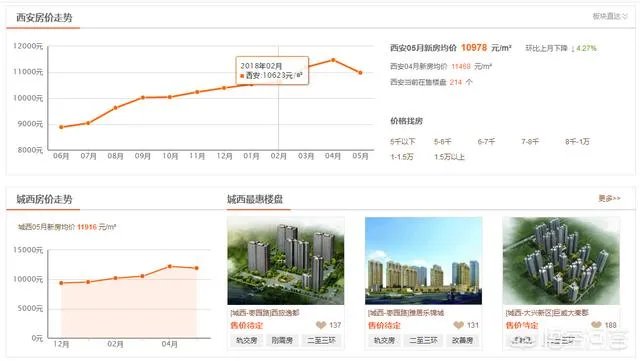Select the 城西房价走势 tab header
The height and width of the screenshot is (361, 640).
point(44,199)
